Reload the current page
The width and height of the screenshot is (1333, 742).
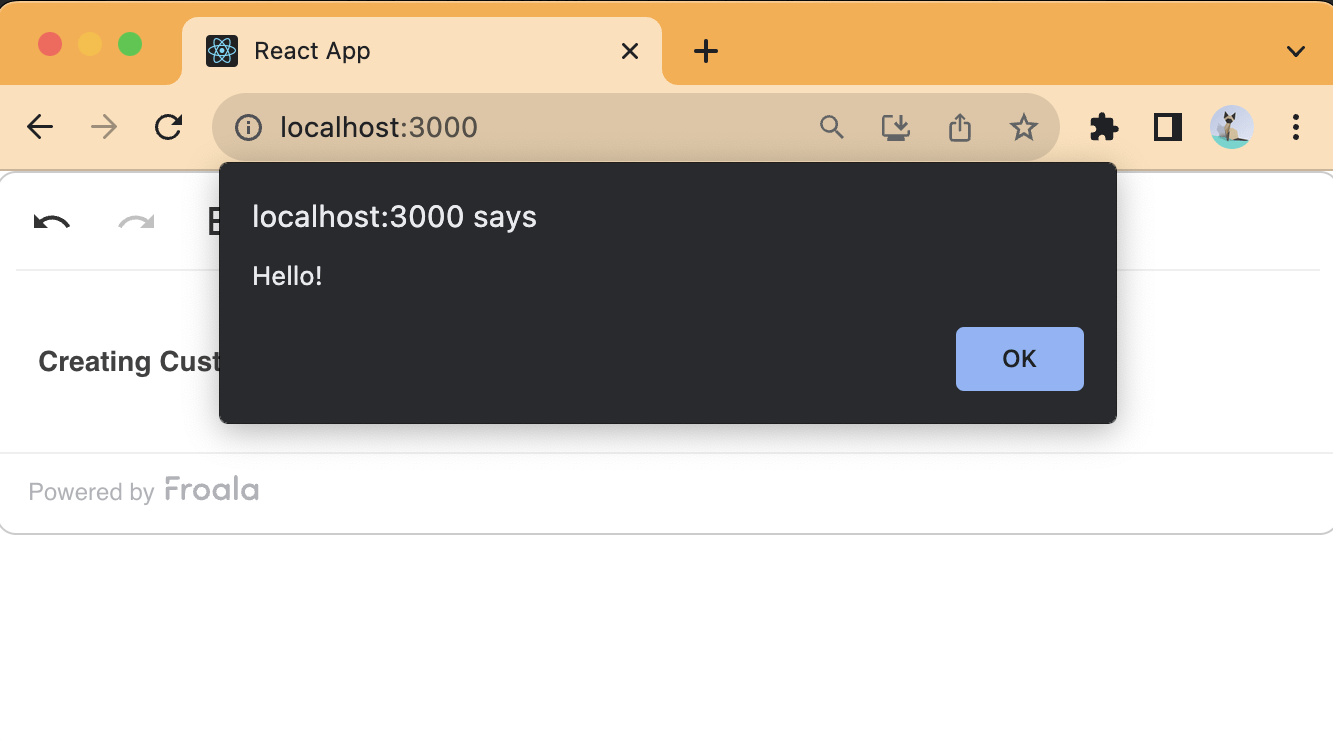(168, 127)
